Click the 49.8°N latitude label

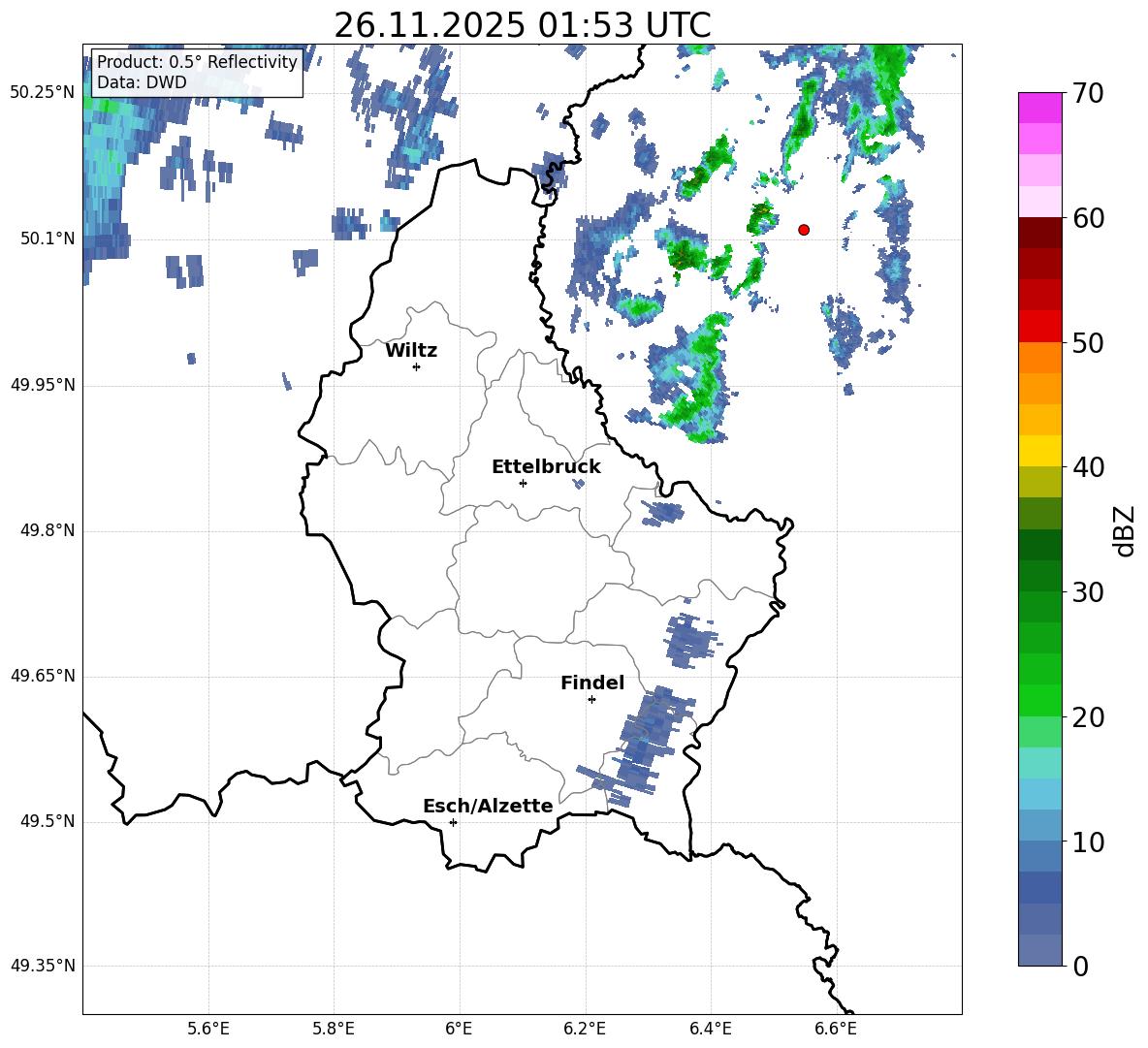coord(48,530)
